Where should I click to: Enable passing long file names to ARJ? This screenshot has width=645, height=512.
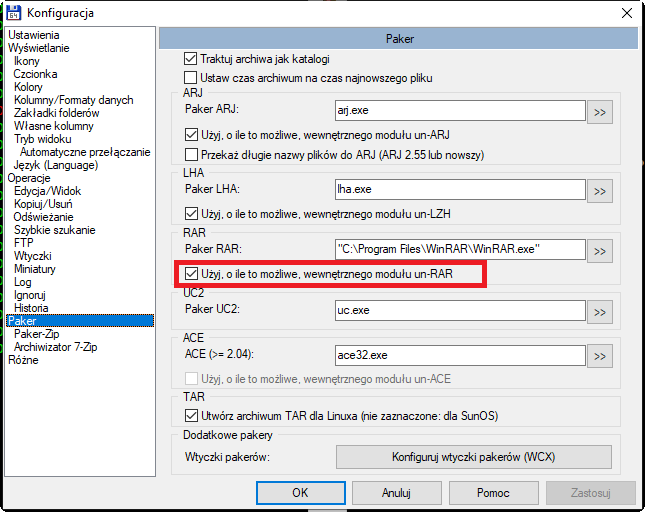191,155
